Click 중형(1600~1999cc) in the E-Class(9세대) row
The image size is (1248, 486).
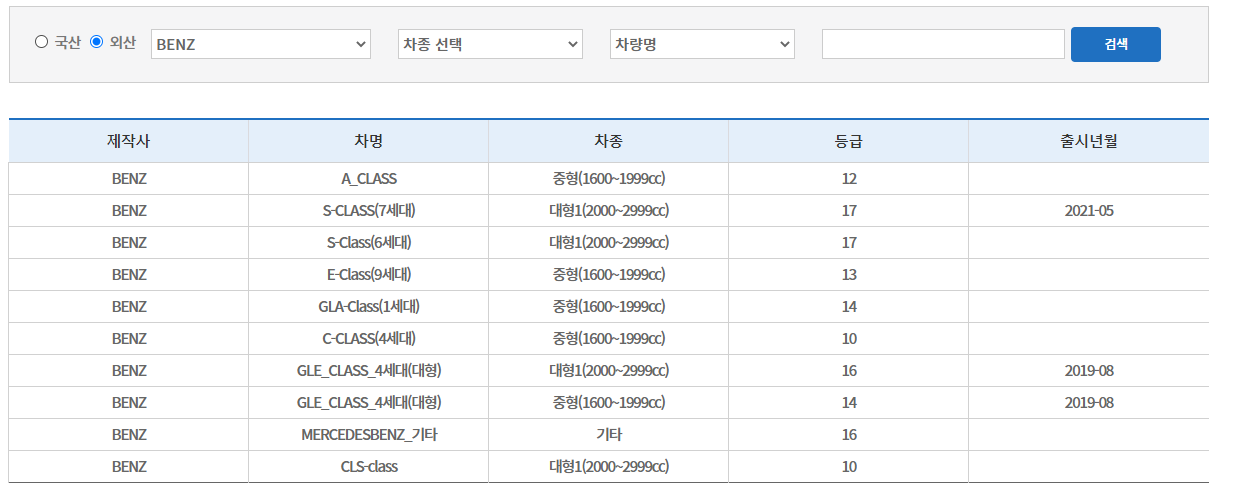click(609, 275)
